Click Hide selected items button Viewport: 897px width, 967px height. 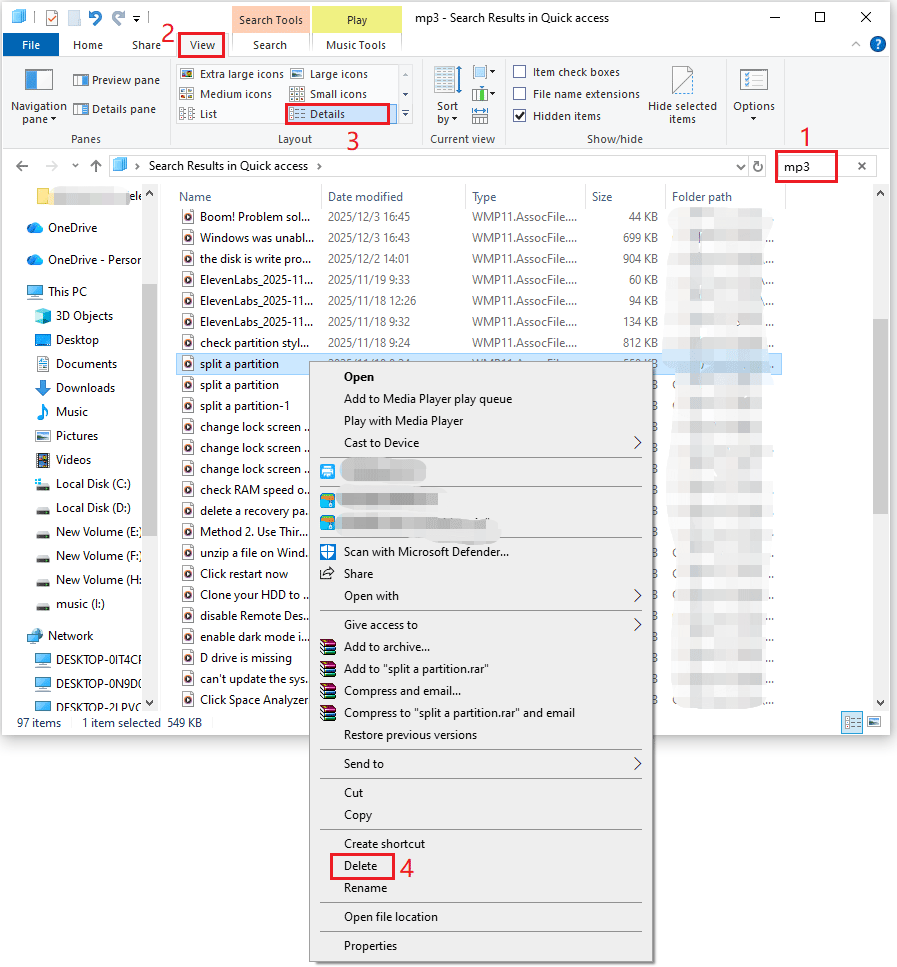click(x=682, y=95)
